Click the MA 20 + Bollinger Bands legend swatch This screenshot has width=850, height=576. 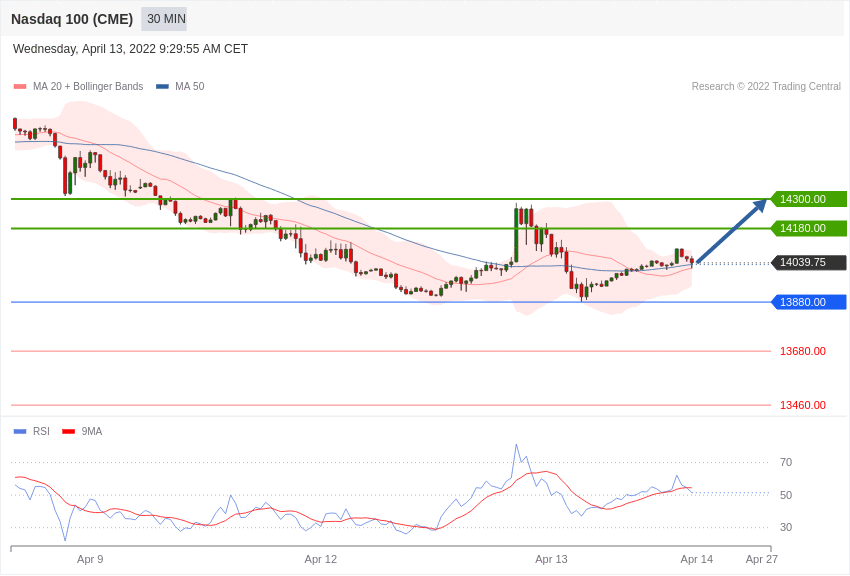(x=20, y=87)
